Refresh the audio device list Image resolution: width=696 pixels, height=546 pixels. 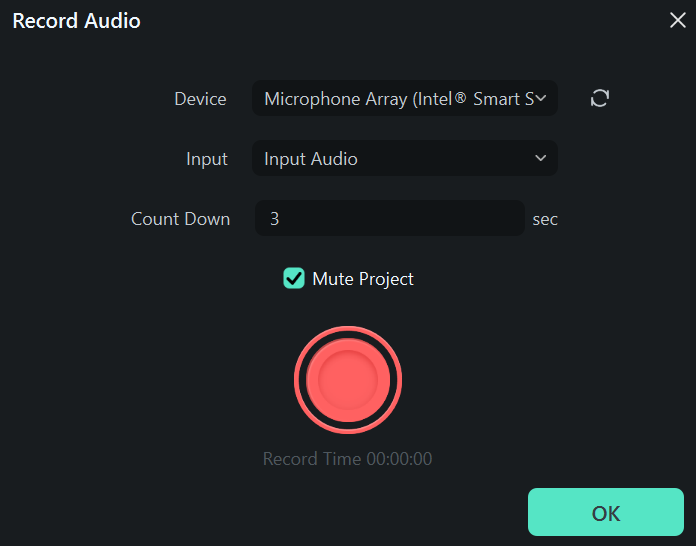point(600,98)
